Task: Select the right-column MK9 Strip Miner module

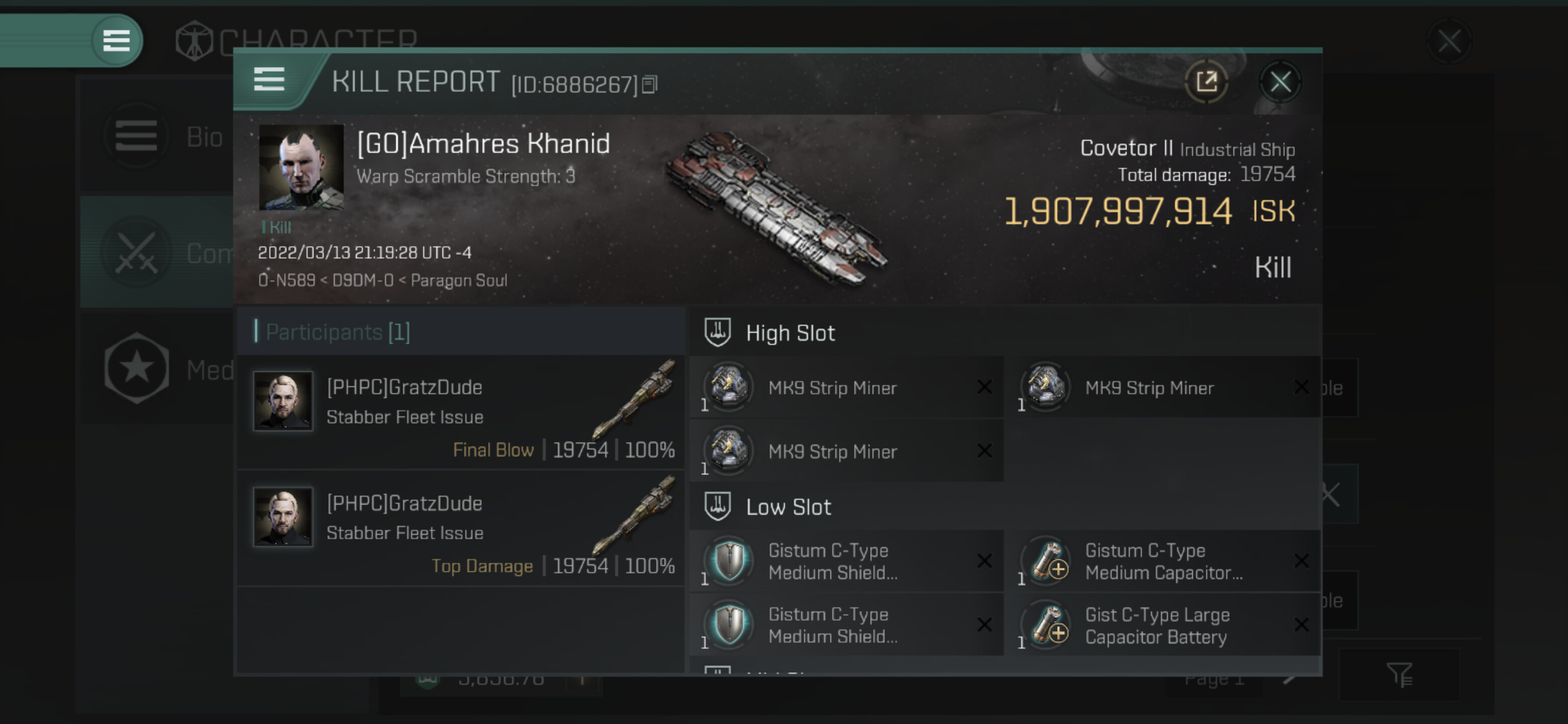Action: click(1149, 388)
